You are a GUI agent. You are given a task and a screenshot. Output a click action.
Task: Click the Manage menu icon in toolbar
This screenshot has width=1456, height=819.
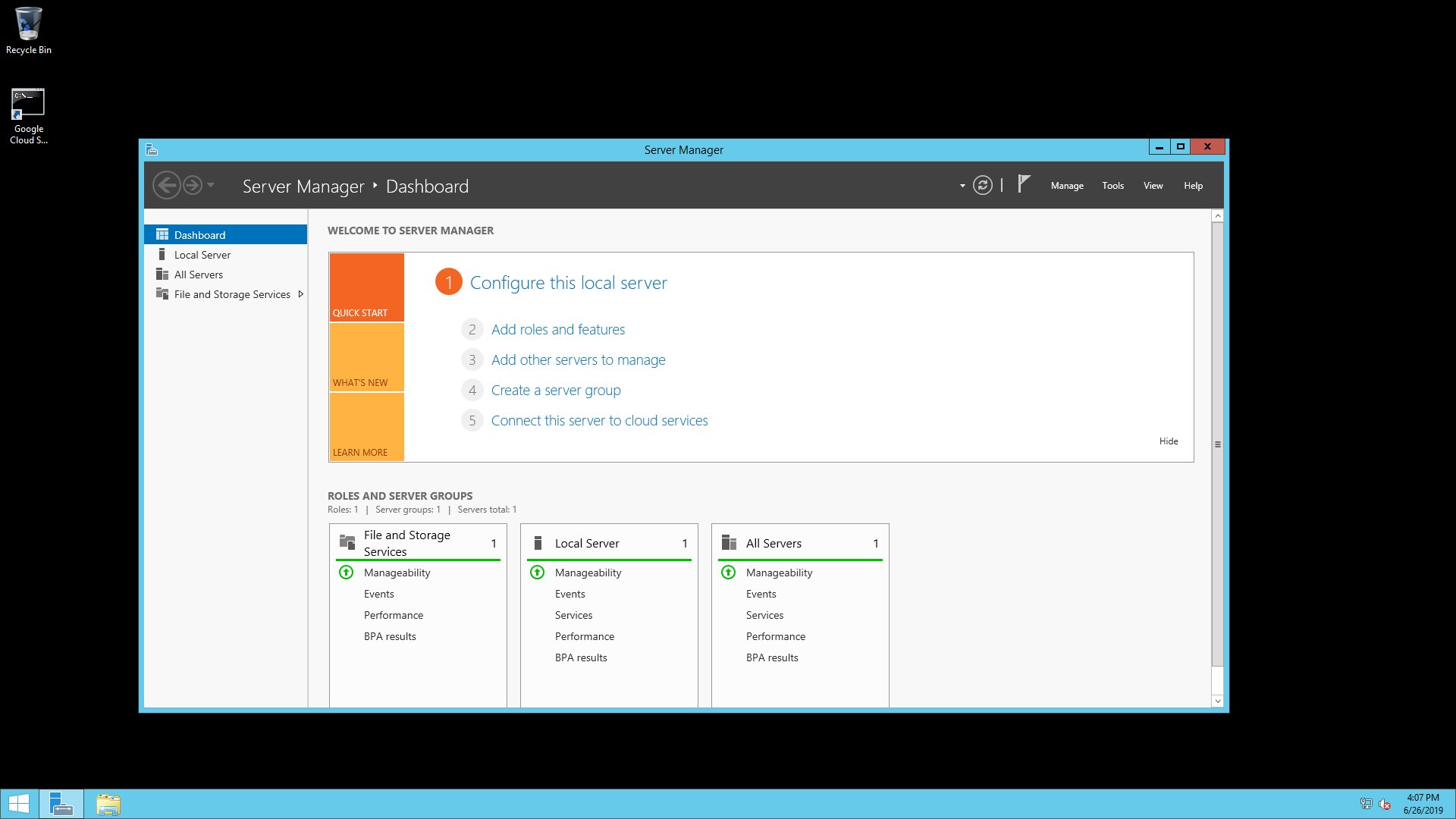1066,185
